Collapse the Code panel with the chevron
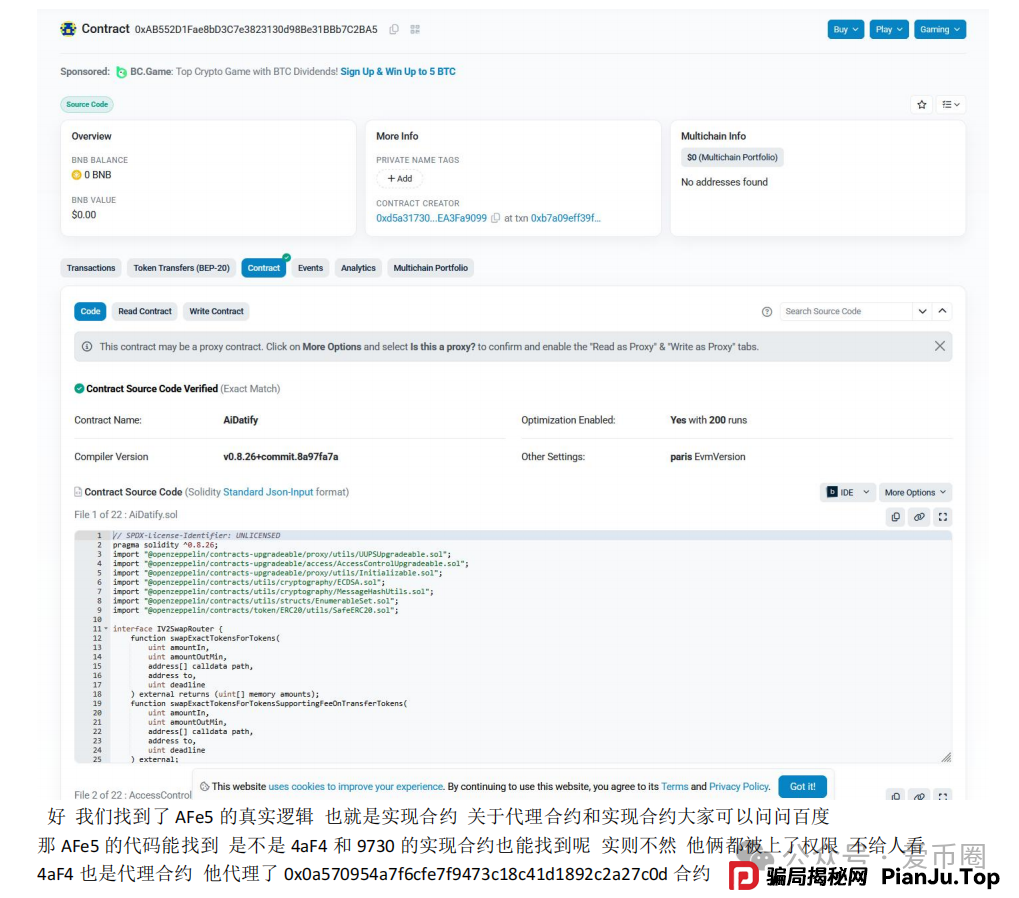The height and width of the screenshot is (898, 1019). pyautogui.click(x=941, y=311)
